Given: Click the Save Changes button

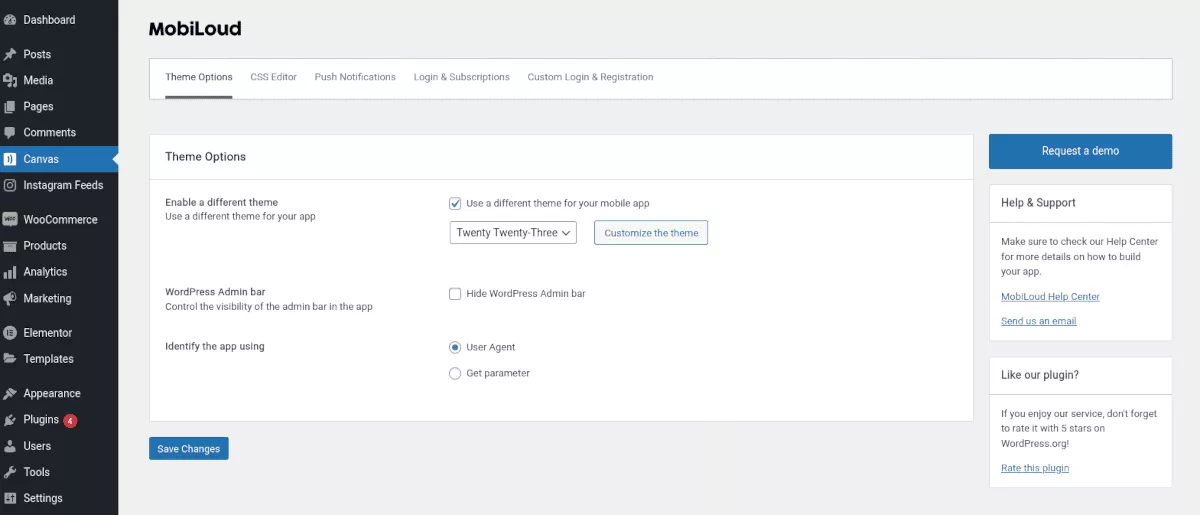Looking at the screenshot, I should pyautogui.click(x=189, y=449).
